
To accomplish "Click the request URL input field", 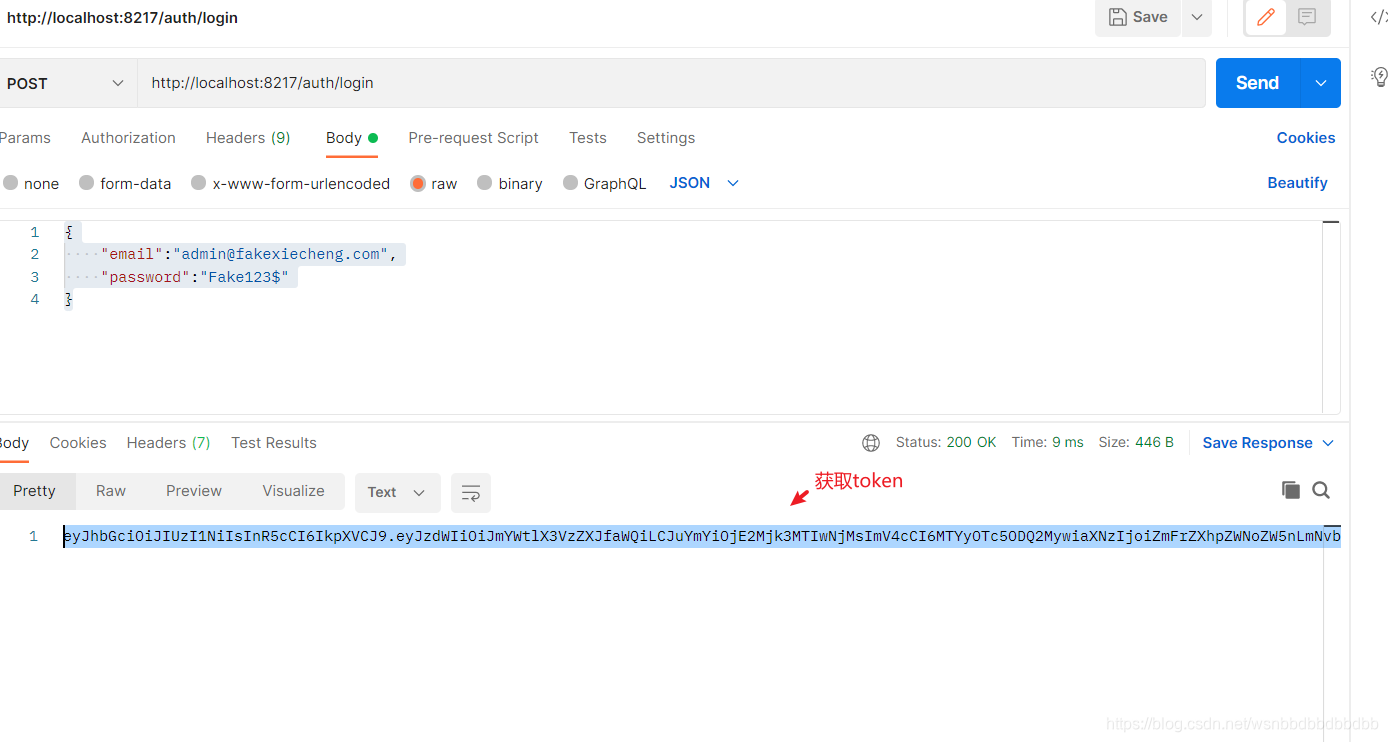I will [x=671, y=83].
